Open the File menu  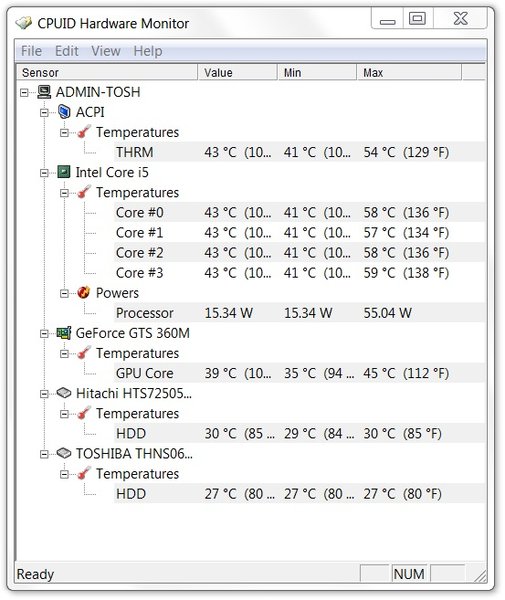[x=31, y=51]
